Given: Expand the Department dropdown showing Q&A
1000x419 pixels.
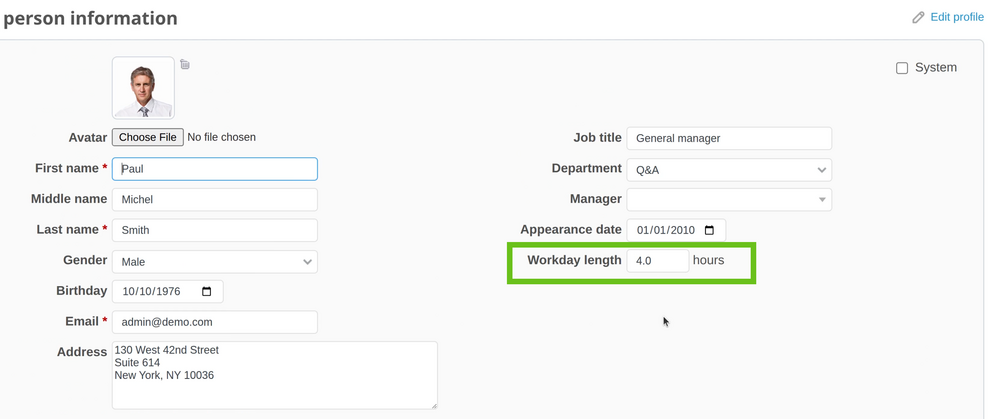Looking at the screenshot, I should coord(729,170).
